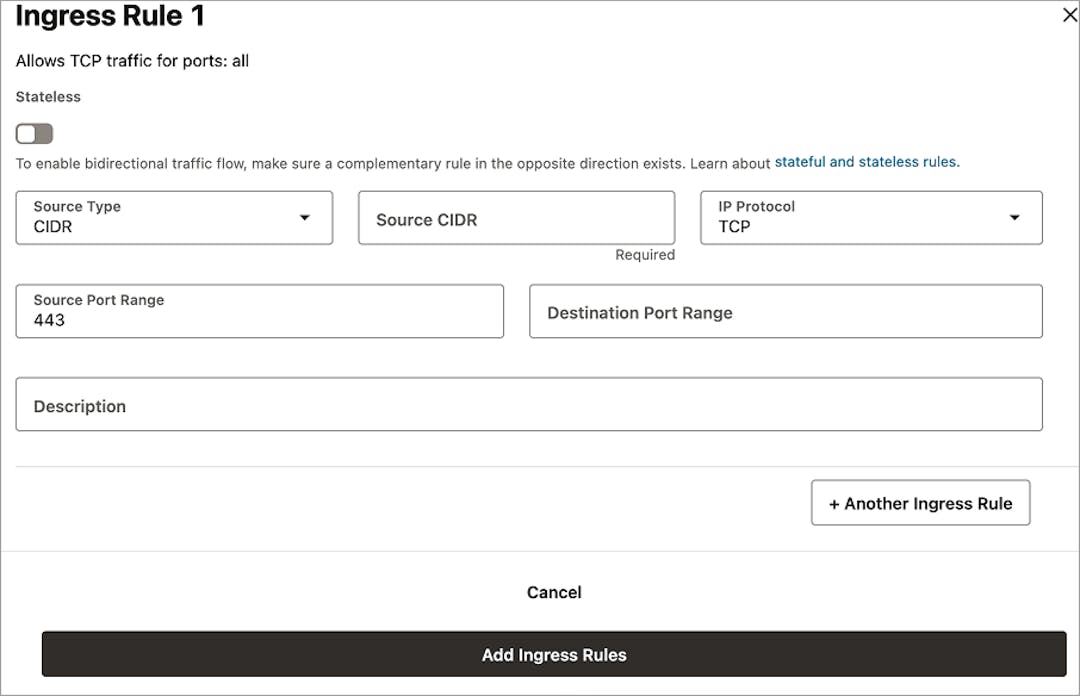Select the Source Port Range field showing 443

click(x=260, y=311)
